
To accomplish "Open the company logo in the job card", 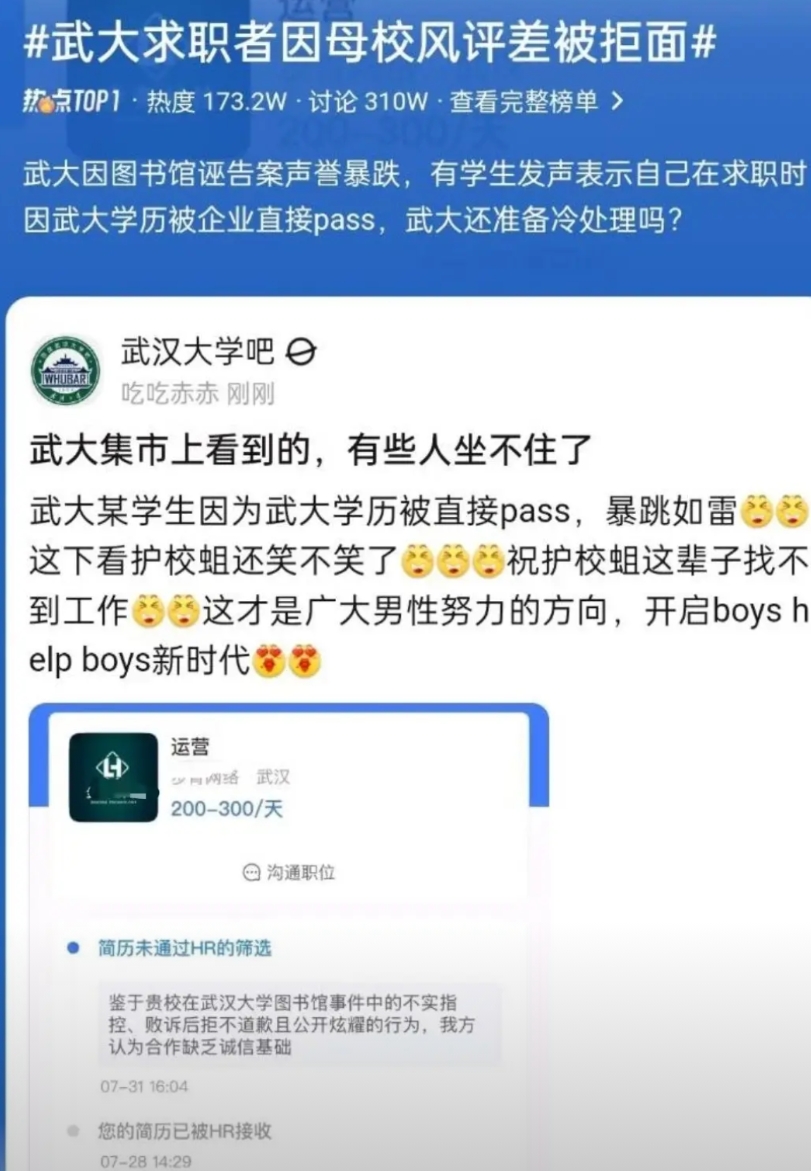I will pyautogui.click(x=114, y=777).
